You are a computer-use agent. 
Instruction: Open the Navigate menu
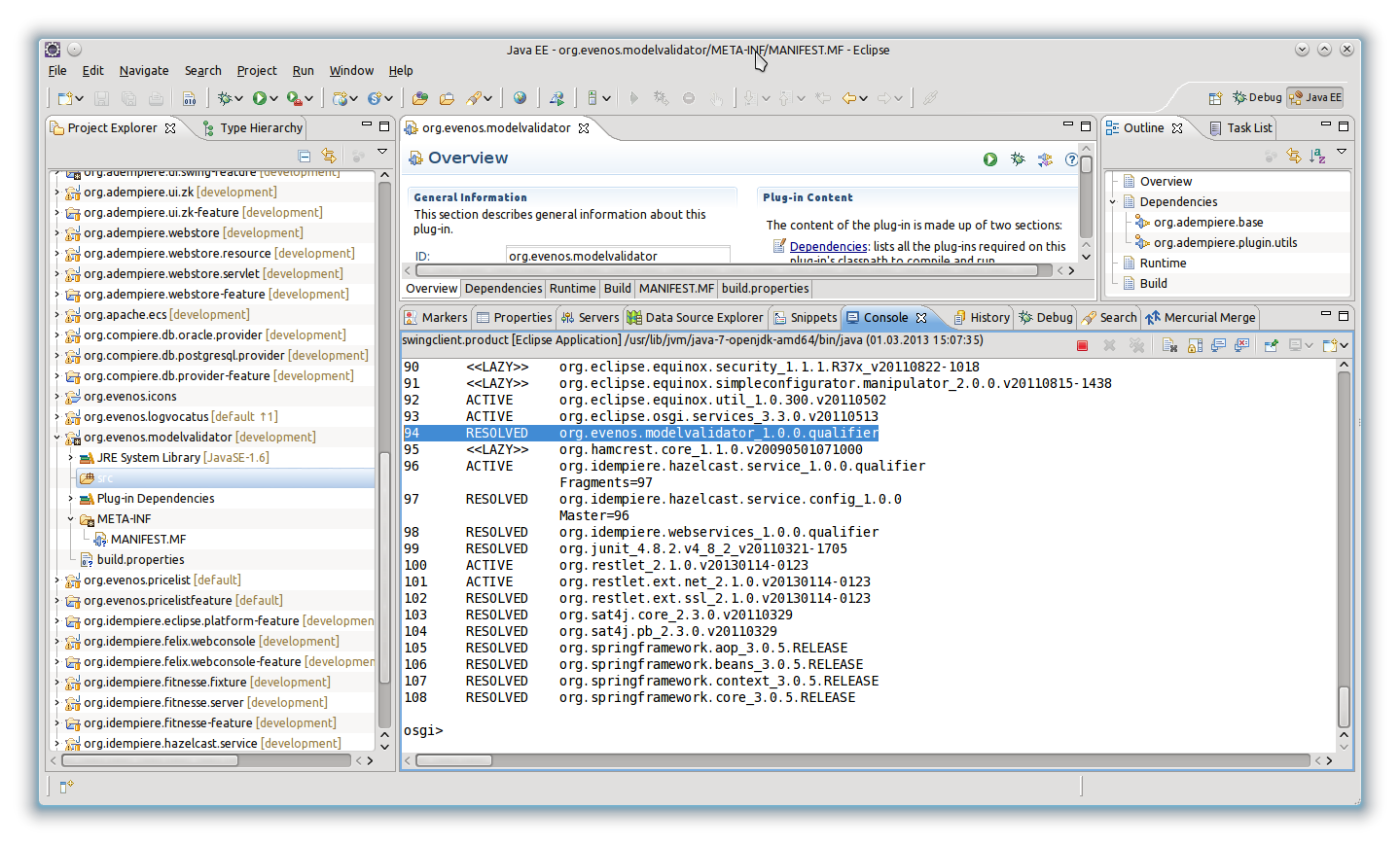click(144, 71)
